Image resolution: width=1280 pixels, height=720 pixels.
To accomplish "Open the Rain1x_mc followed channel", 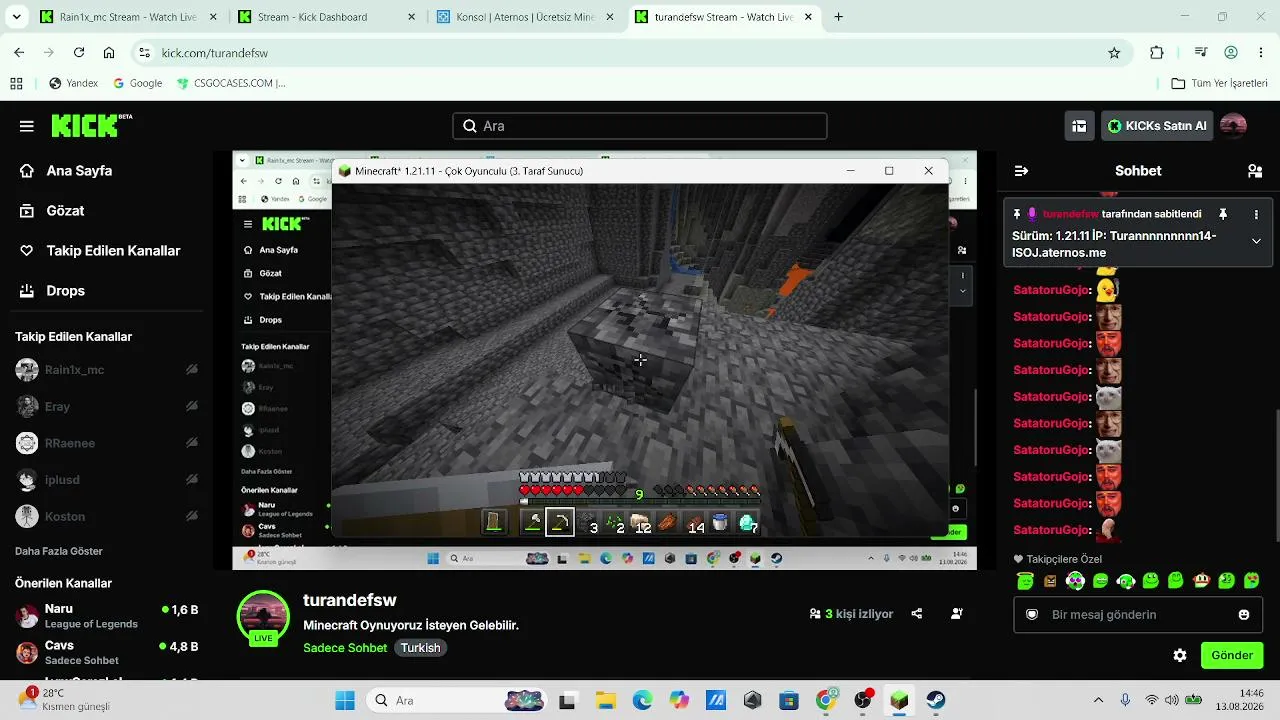I will tap(107, 370).
